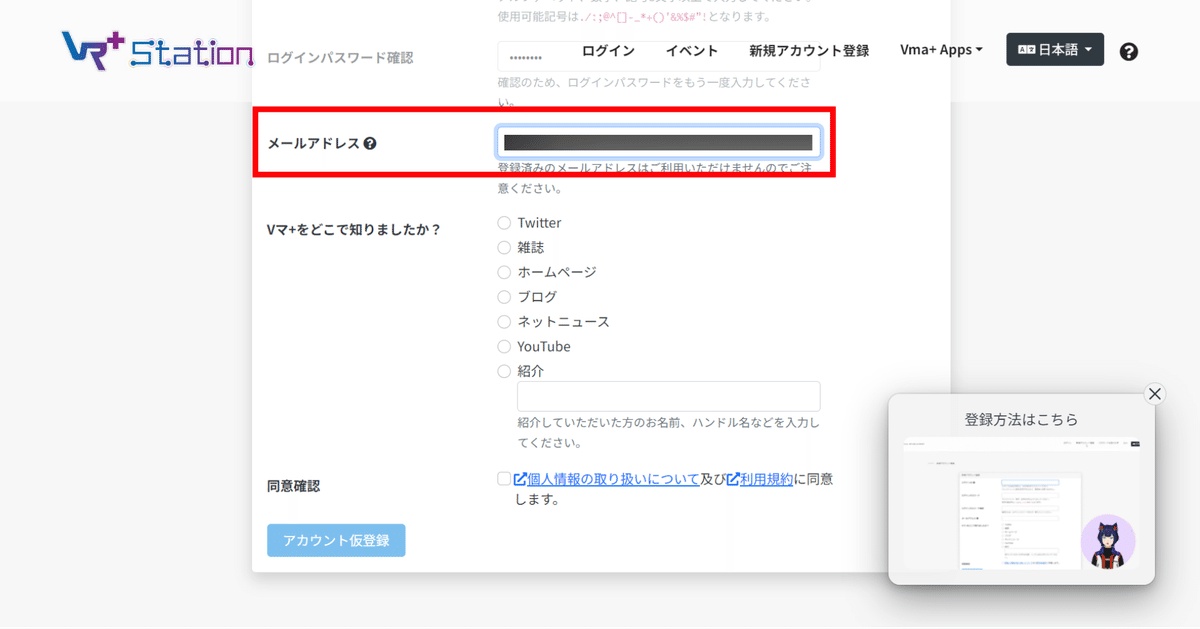Select the Twitter radio button
The width and height of the screenshot is (1200, 629).
point(504,223)
